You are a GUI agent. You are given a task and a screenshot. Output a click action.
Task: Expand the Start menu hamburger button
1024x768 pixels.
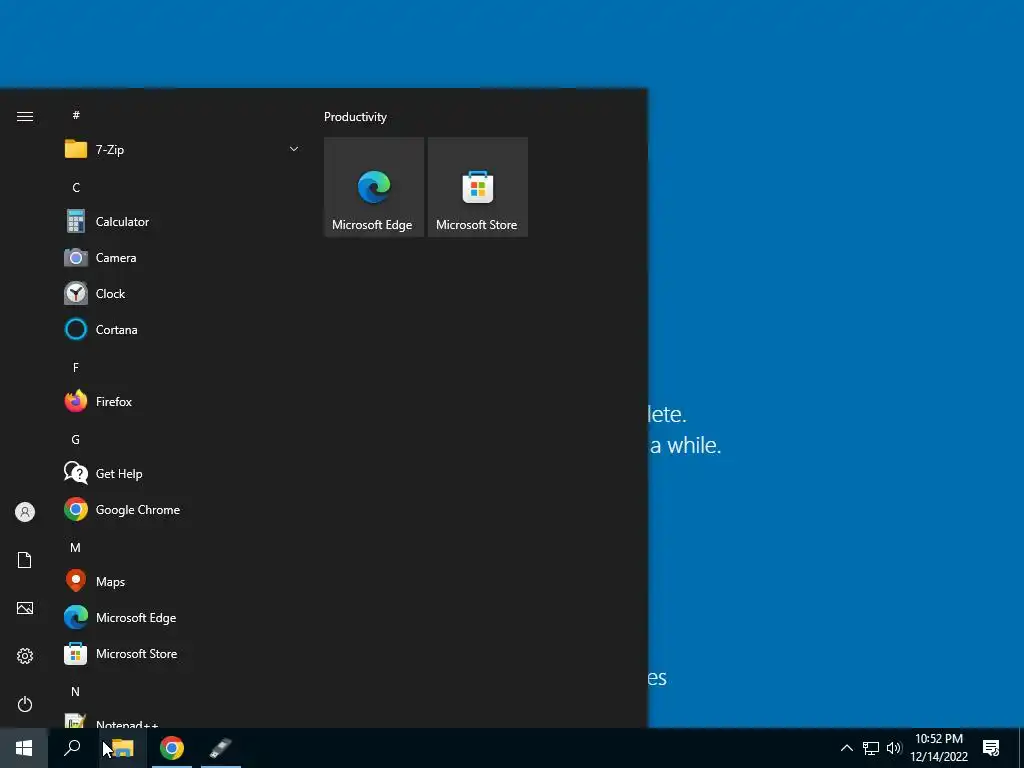click(x=25, y=116)
